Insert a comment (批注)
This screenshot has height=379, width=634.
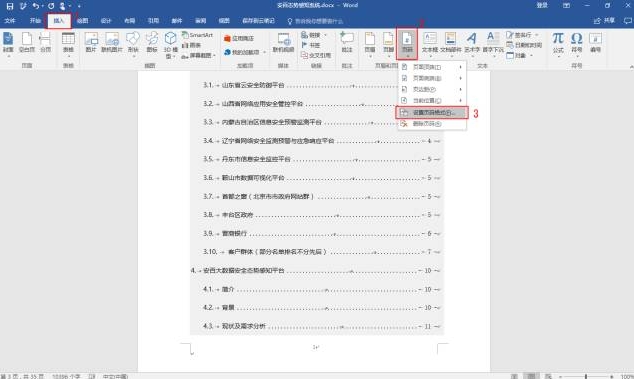click(347, 42)
